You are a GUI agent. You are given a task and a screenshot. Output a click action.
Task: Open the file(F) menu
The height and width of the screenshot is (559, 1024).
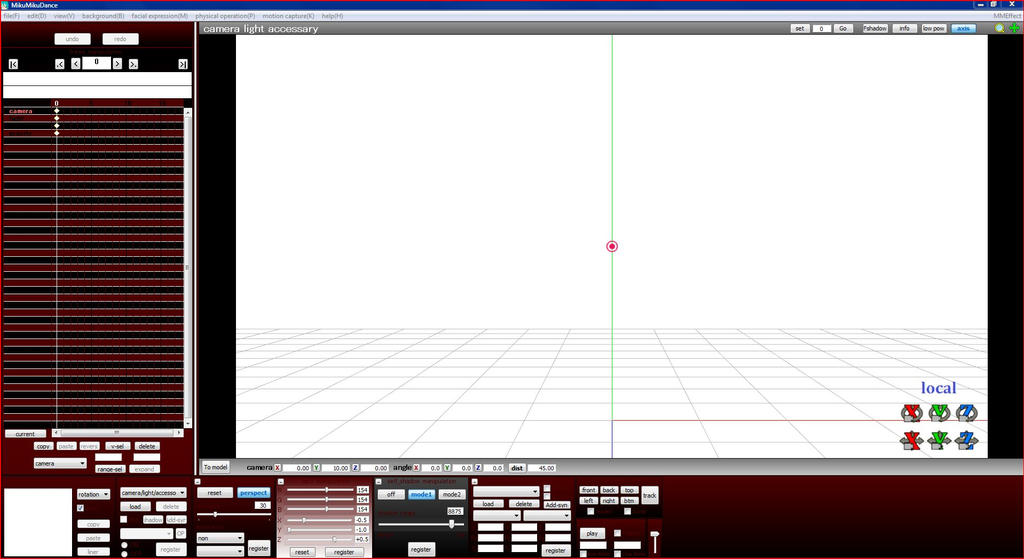(11, 16)
